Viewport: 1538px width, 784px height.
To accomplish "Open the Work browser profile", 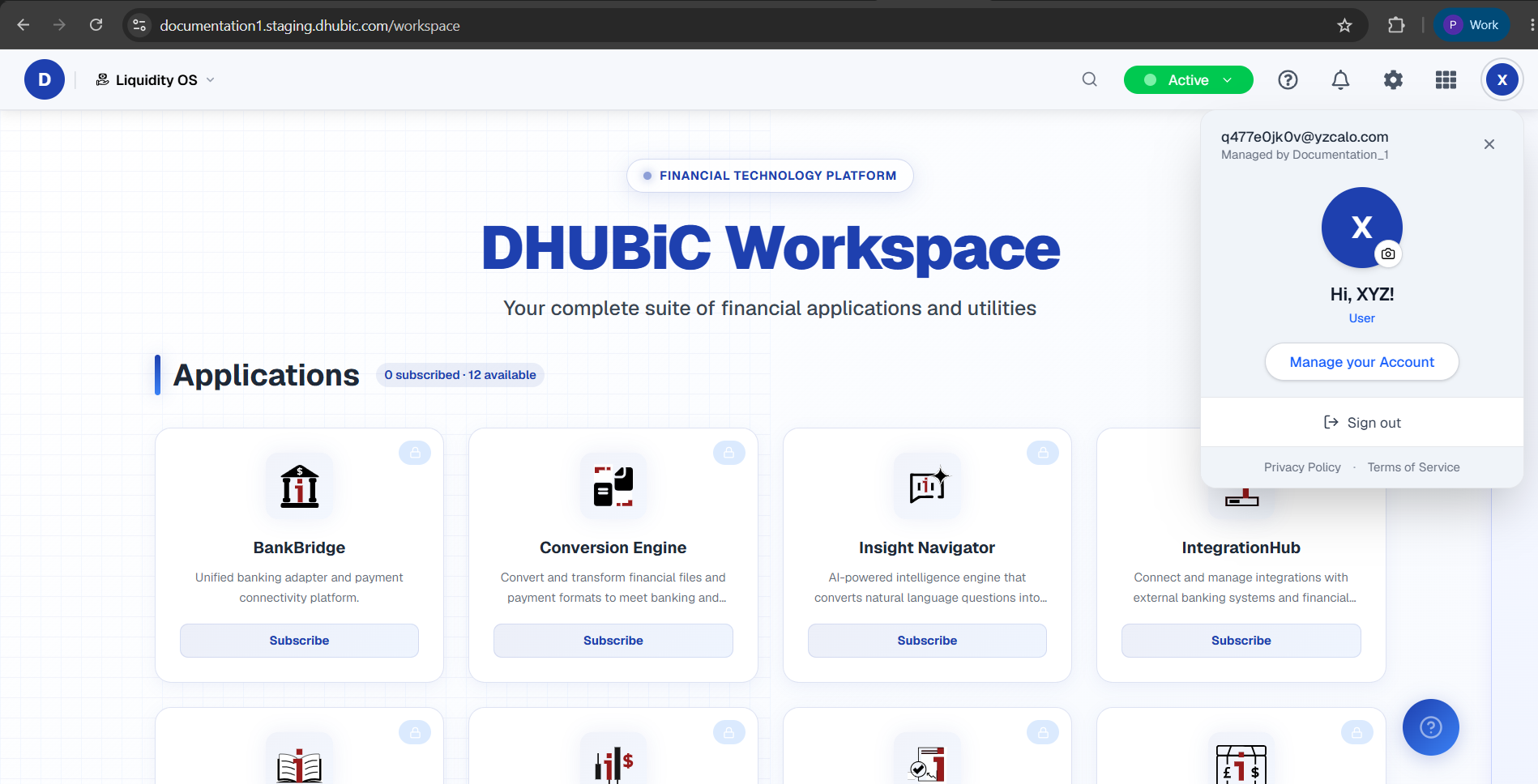I will coord(1472,25).
